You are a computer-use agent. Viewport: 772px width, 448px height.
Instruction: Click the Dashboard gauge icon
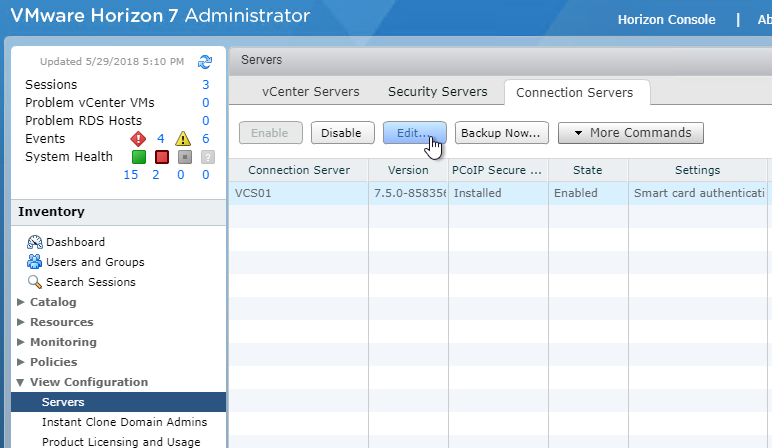(35, 242)
